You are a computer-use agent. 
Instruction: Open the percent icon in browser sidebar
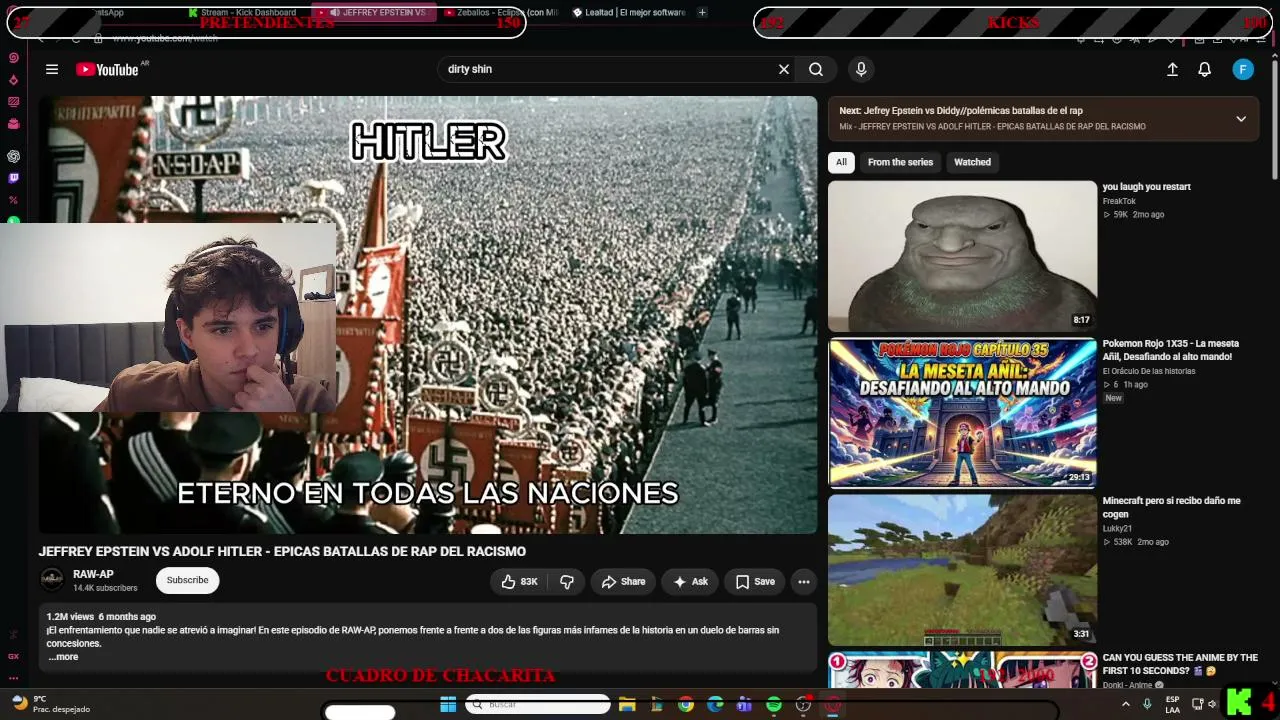[x=13, y=200]
